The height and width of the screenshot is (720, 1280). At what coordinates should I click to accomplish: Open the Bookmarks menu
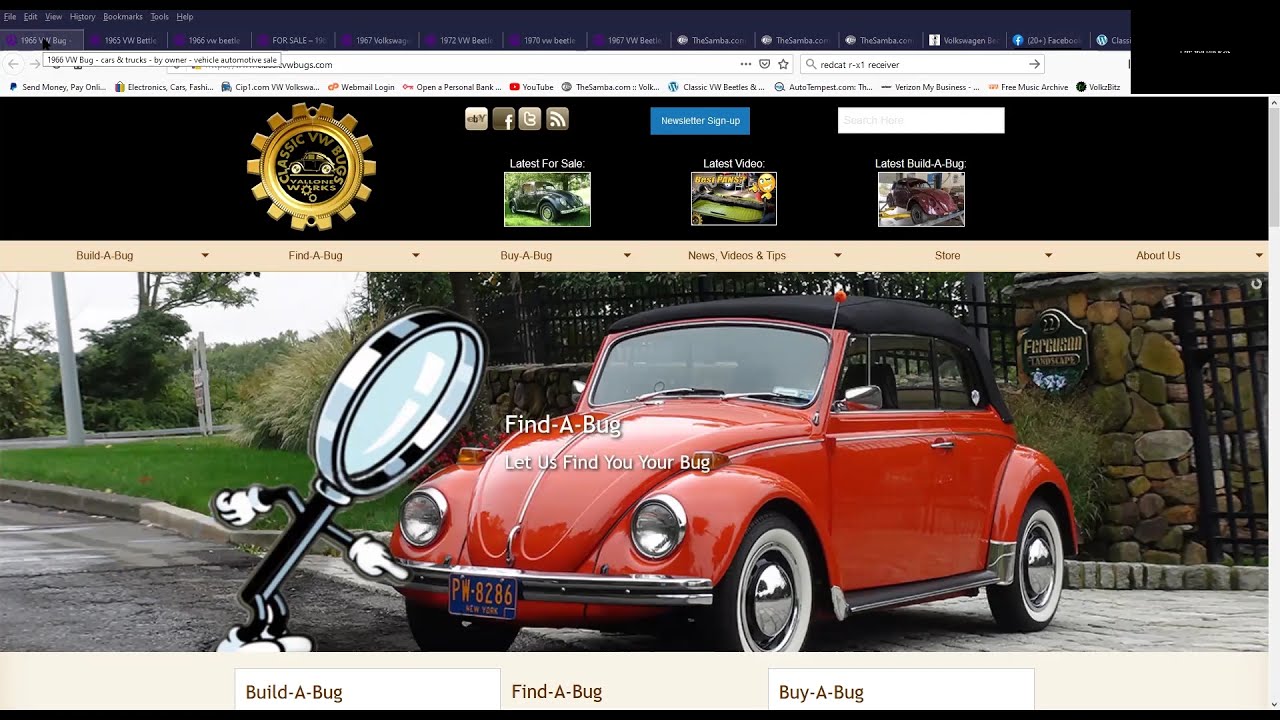pyautogui.click(x=123, y=17)
